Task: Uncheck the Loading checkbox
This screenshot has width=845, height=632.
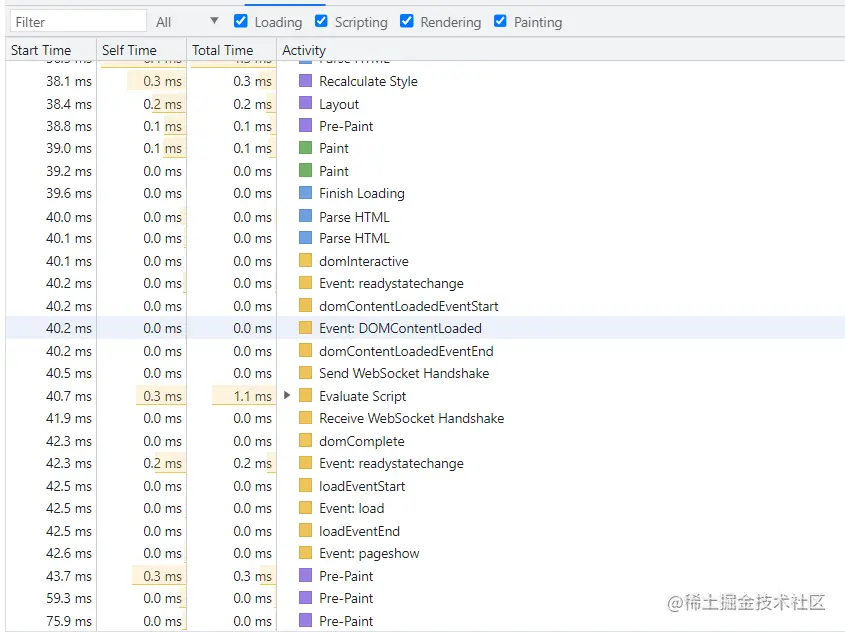Action: click(x=241, y=22)
